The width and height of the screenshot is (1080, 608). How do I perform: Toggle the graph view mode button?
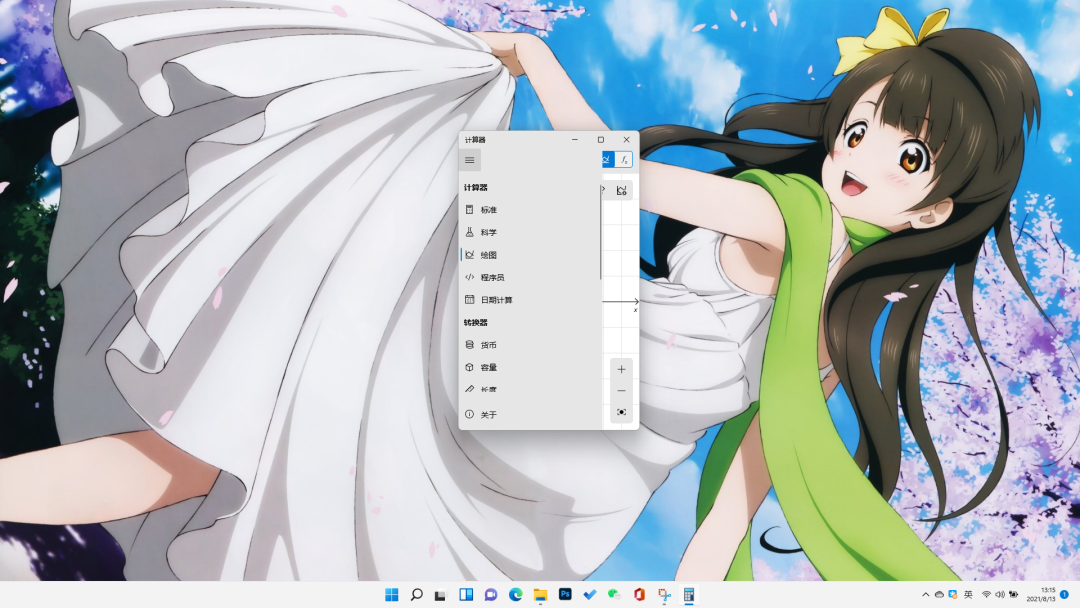608,160
